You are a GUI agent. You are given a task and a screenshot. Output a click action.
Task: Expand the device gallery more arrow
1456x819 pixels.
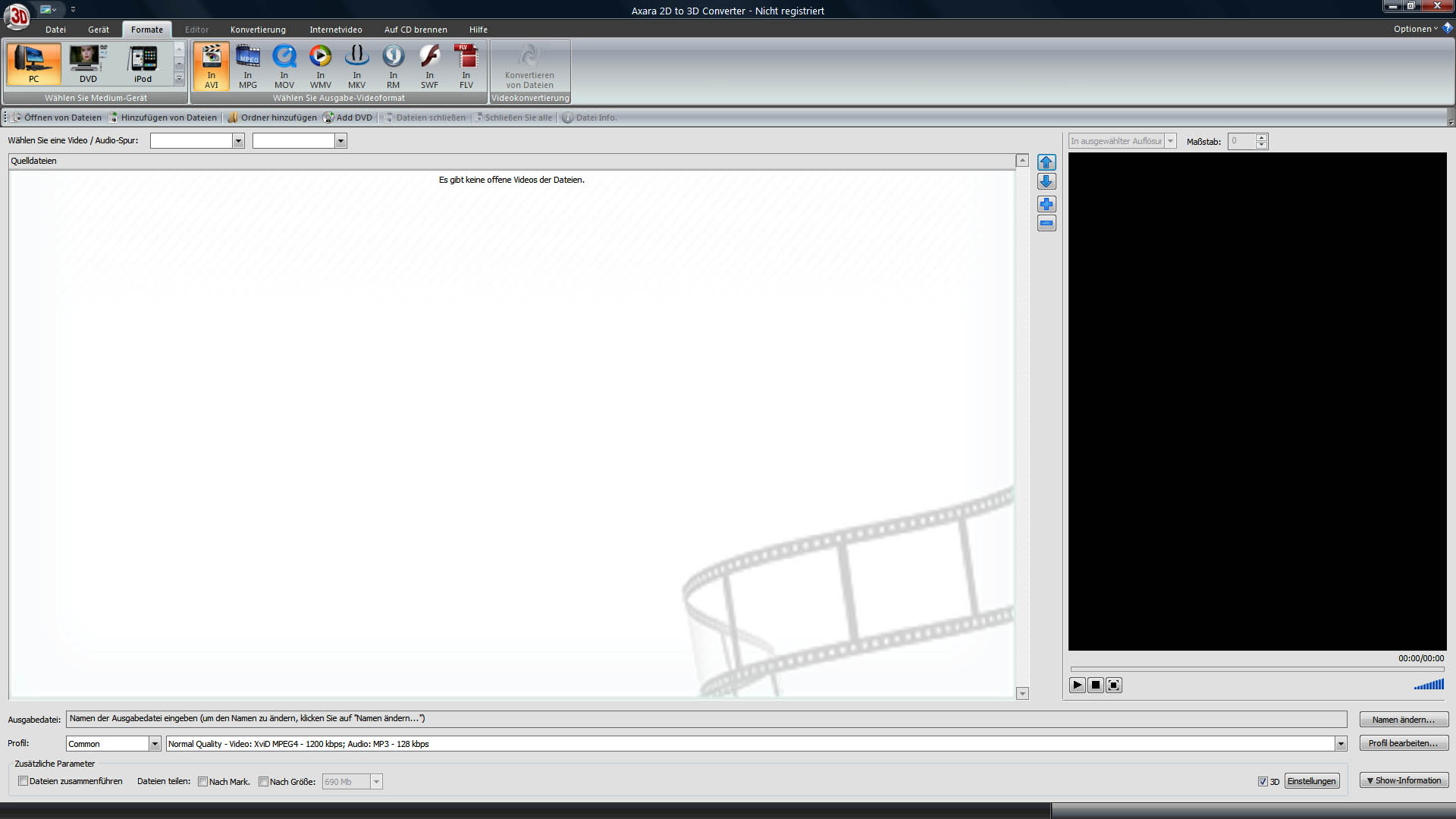coord(179,79)
